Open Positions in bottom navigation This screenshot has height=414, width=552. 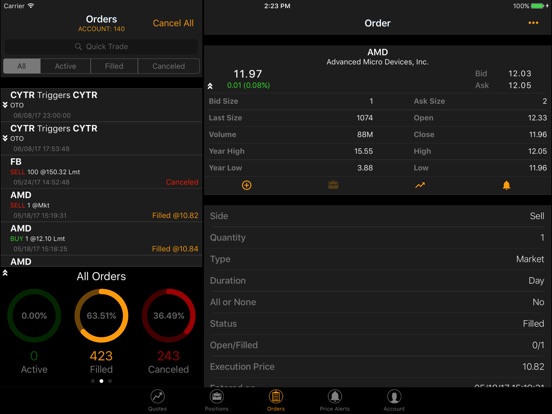[217, 400]
